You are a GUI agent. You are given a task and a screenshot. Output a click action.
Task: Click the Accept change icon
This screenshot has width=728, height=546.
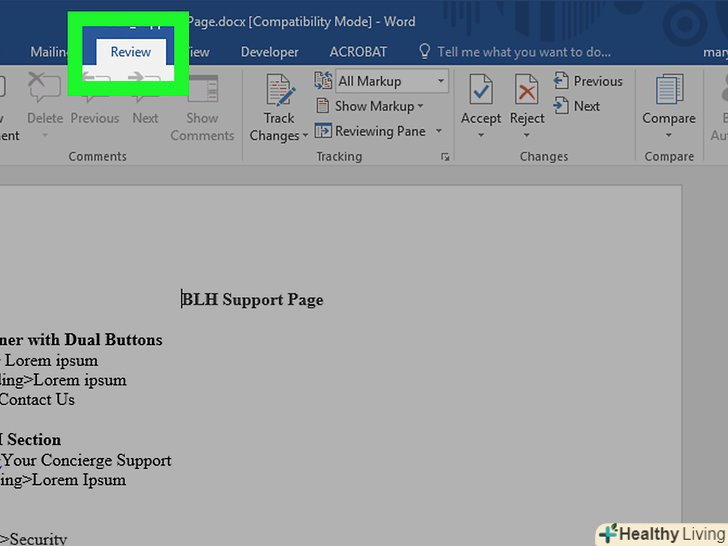click(481, 89)
